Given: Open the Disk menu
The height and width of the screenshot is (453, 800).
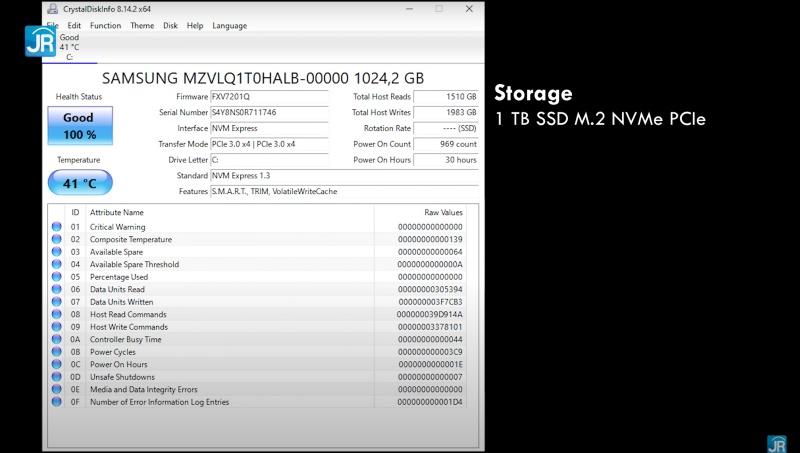Looking at the screenshot, I should (171, 26).
